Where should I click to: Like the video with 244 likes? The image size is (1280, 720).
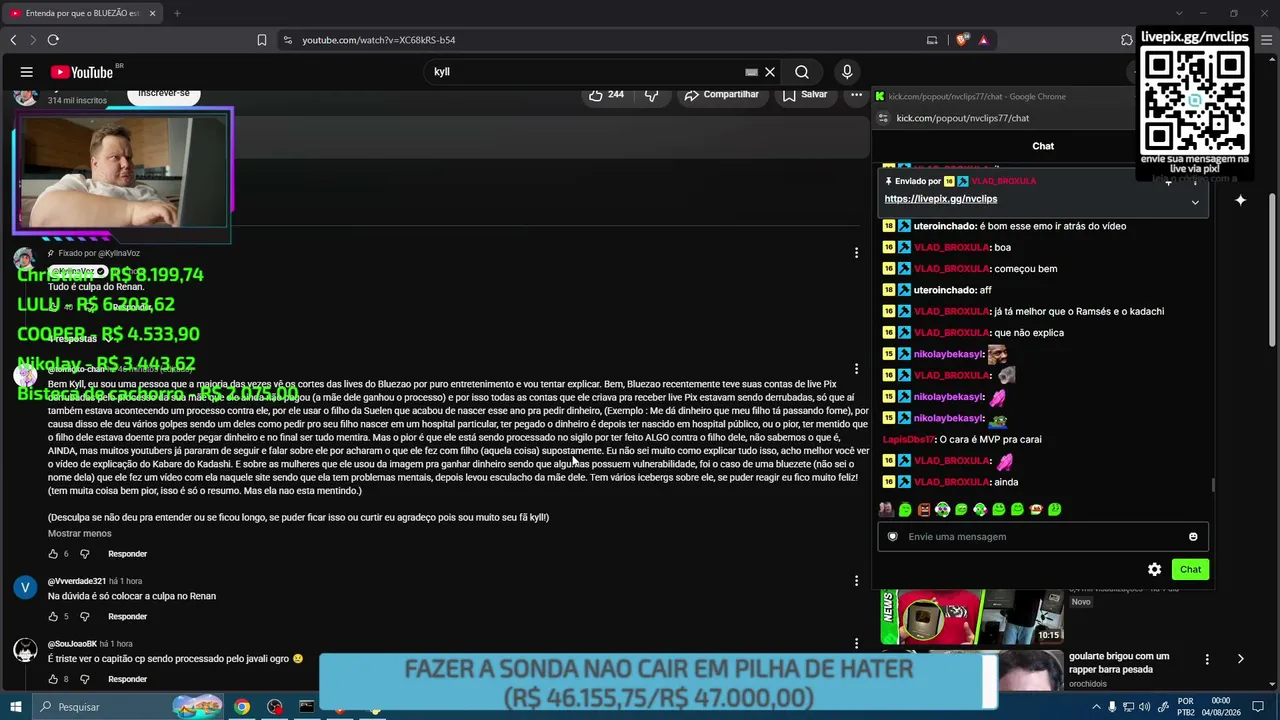coord(606,94)
